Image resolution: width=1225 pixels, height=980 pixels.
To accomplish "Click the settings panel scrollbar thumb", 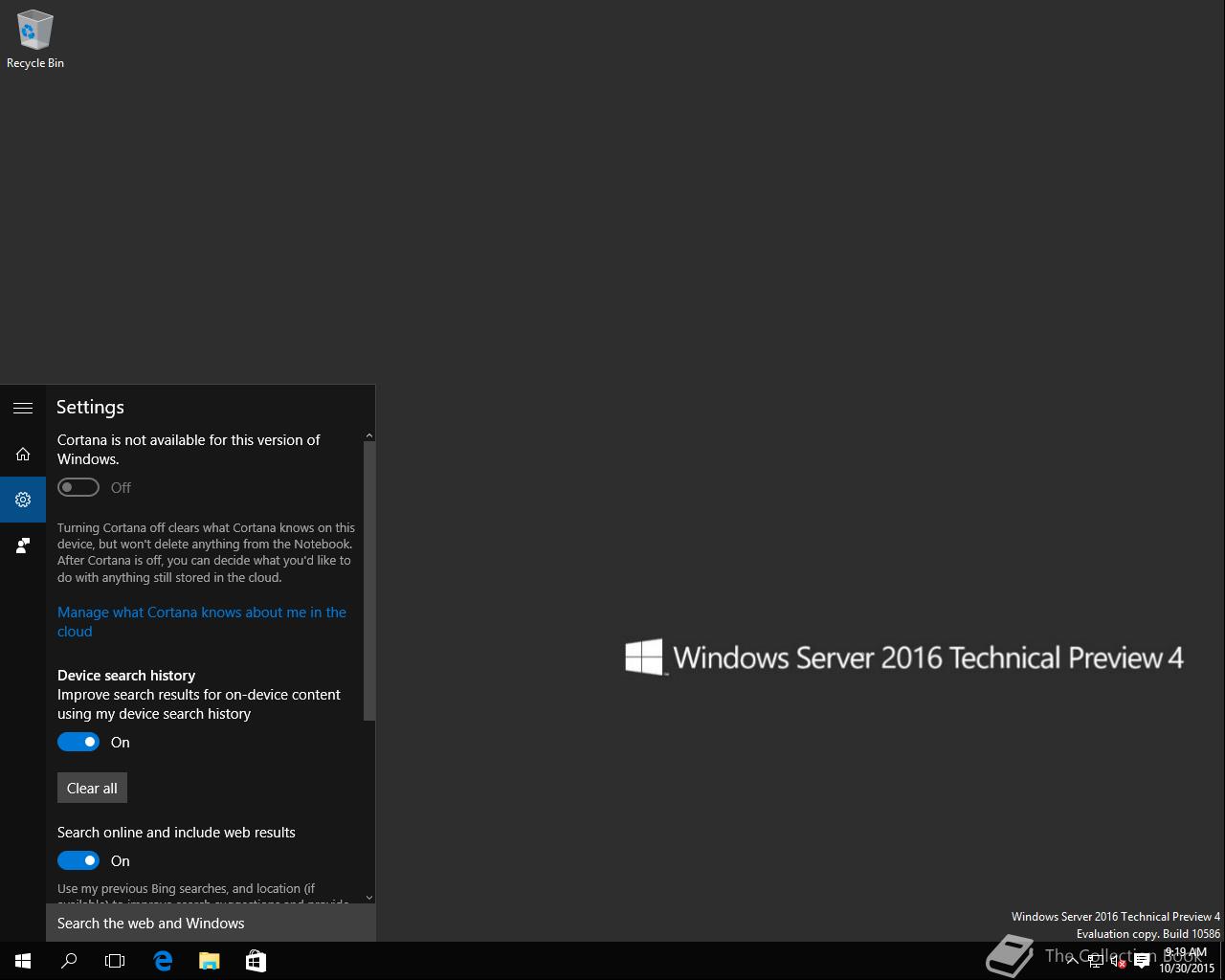I will point(369,581).
